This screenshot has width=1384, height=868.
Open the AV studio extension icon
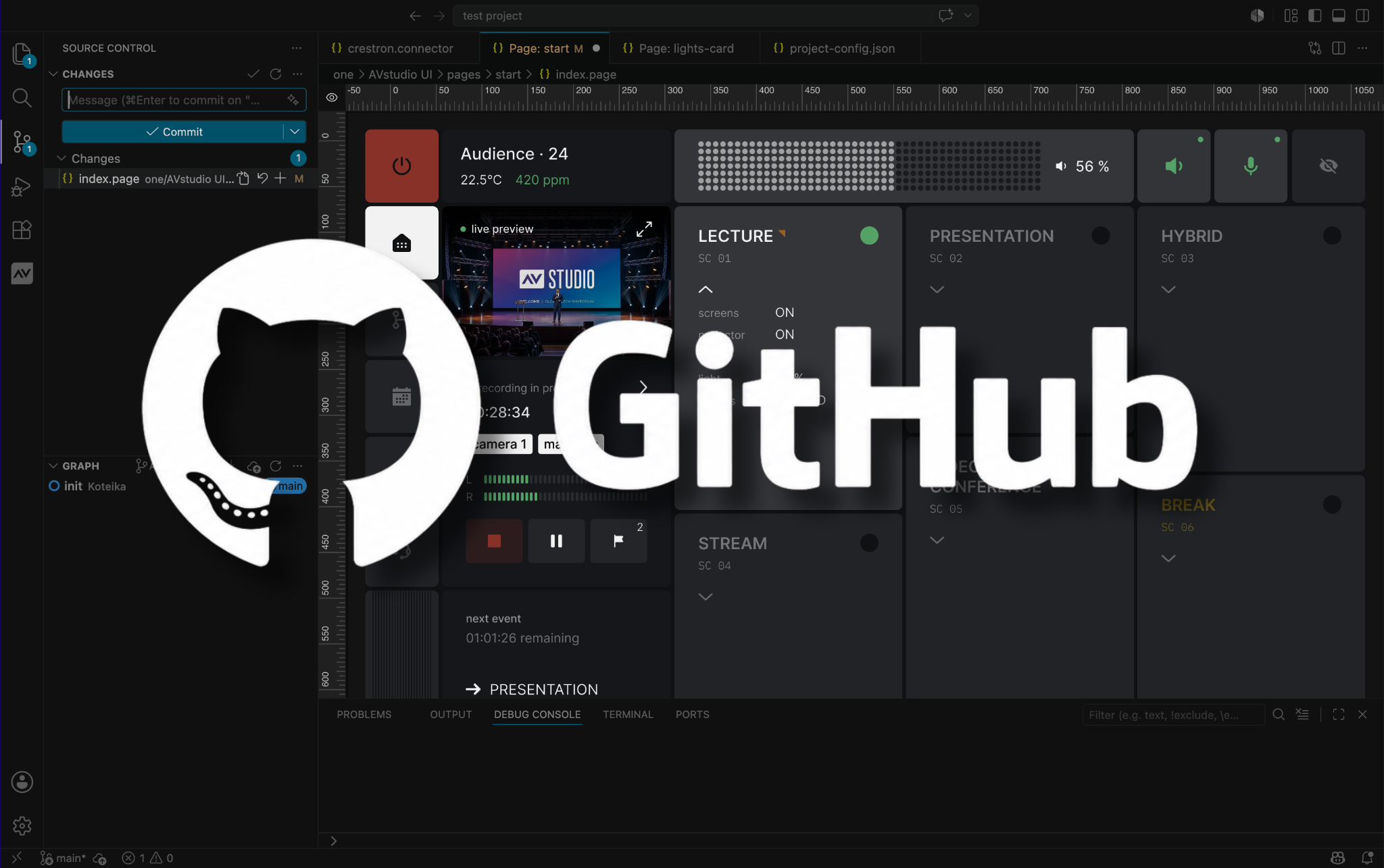[22, 274]
